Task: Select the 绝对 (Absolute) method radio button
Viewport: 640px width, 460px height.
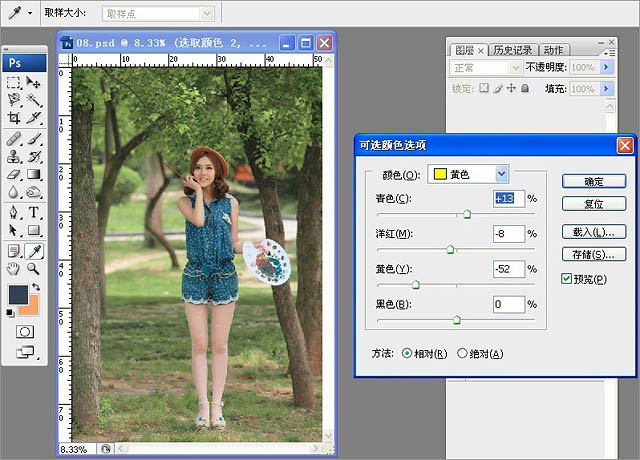Action: click(462, 353)
